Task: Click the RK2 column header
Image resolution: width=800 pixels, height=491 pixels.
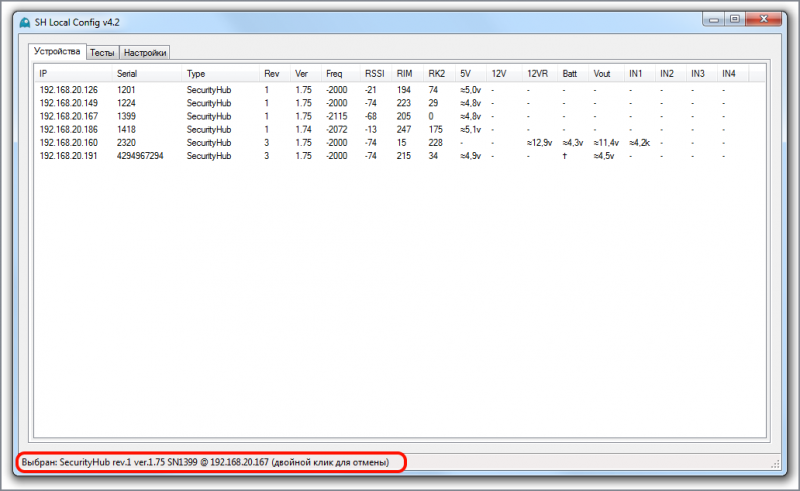Action: (x=439, y=73)
